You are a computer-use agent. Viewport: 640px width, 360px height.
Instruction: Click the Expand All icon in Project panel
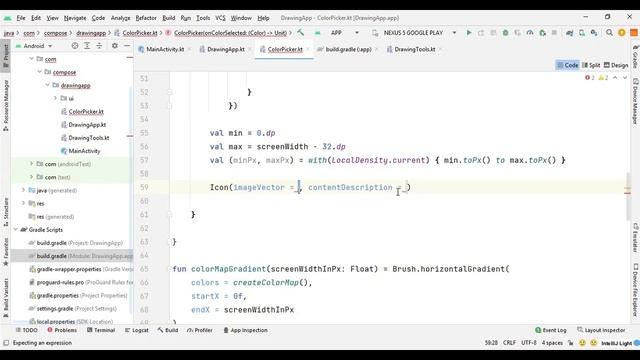[x=87, y=46]
